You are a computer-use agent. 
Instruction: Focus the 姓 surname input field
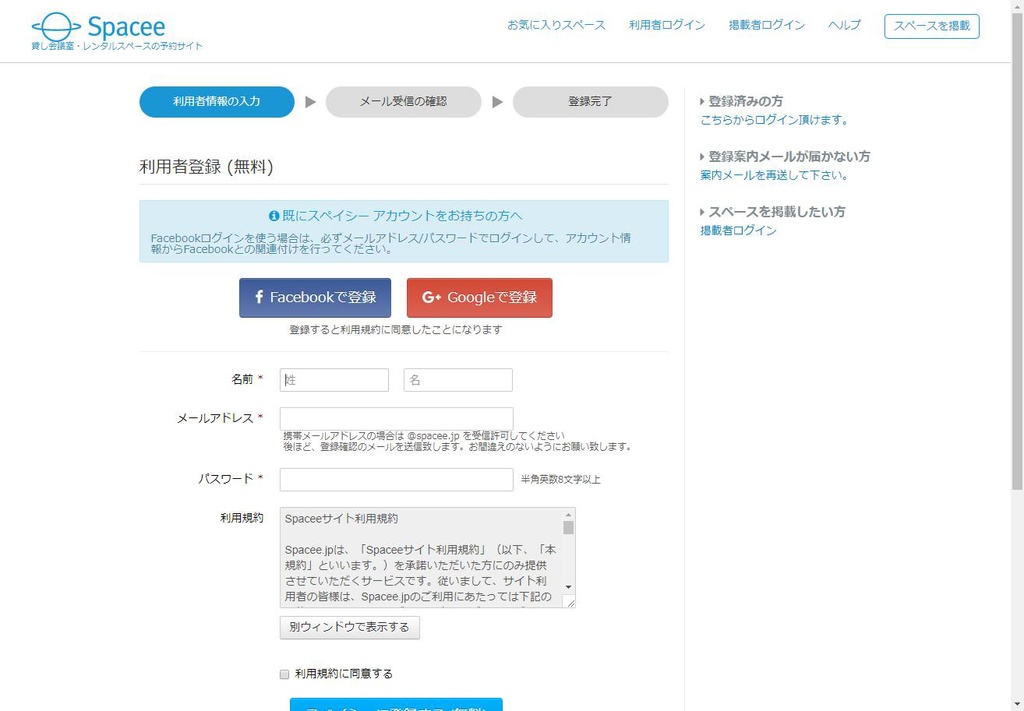pyautogui.click(x=334, y=380)
